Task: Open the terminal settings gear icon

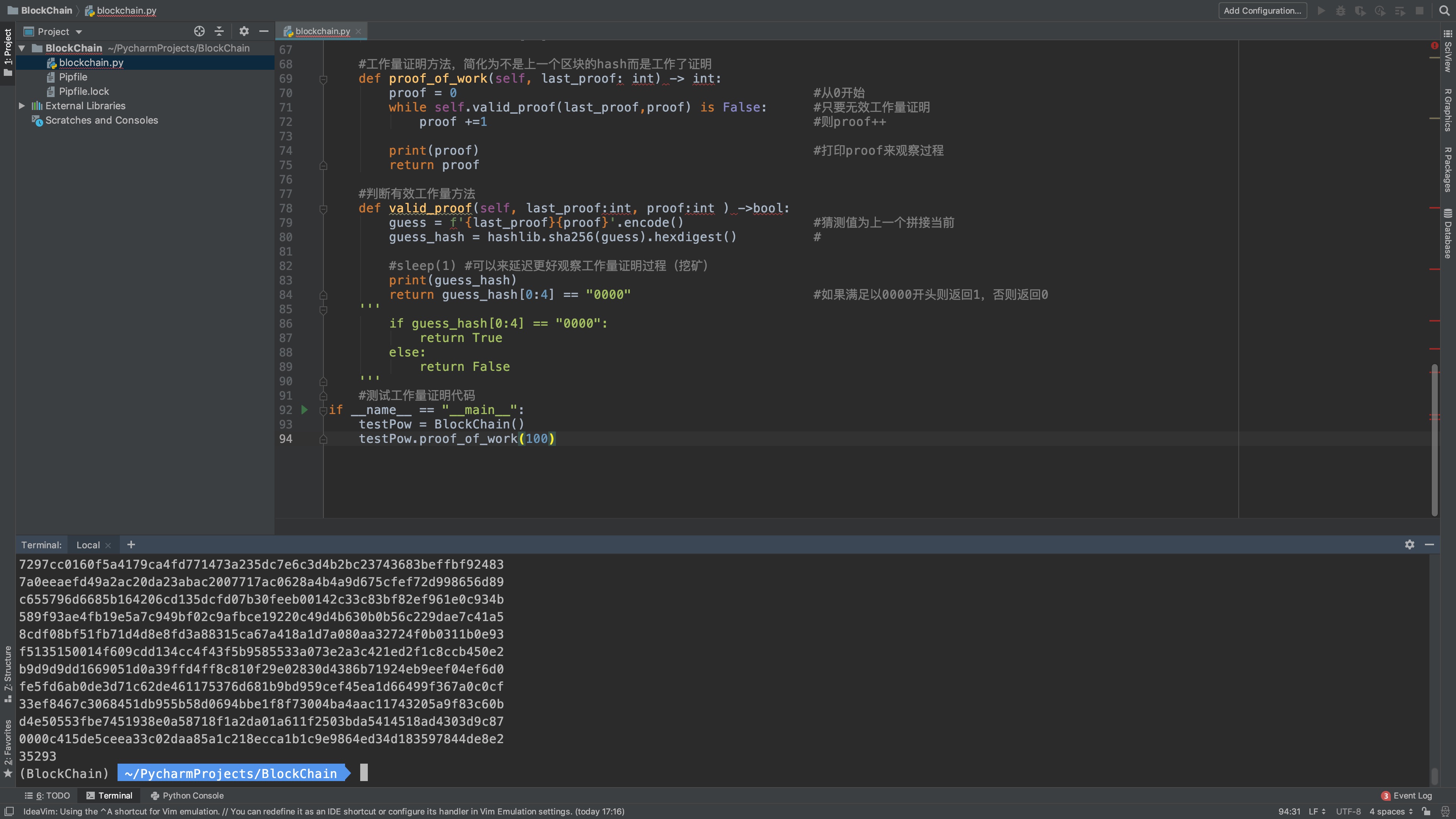Action: (1409, 544)
